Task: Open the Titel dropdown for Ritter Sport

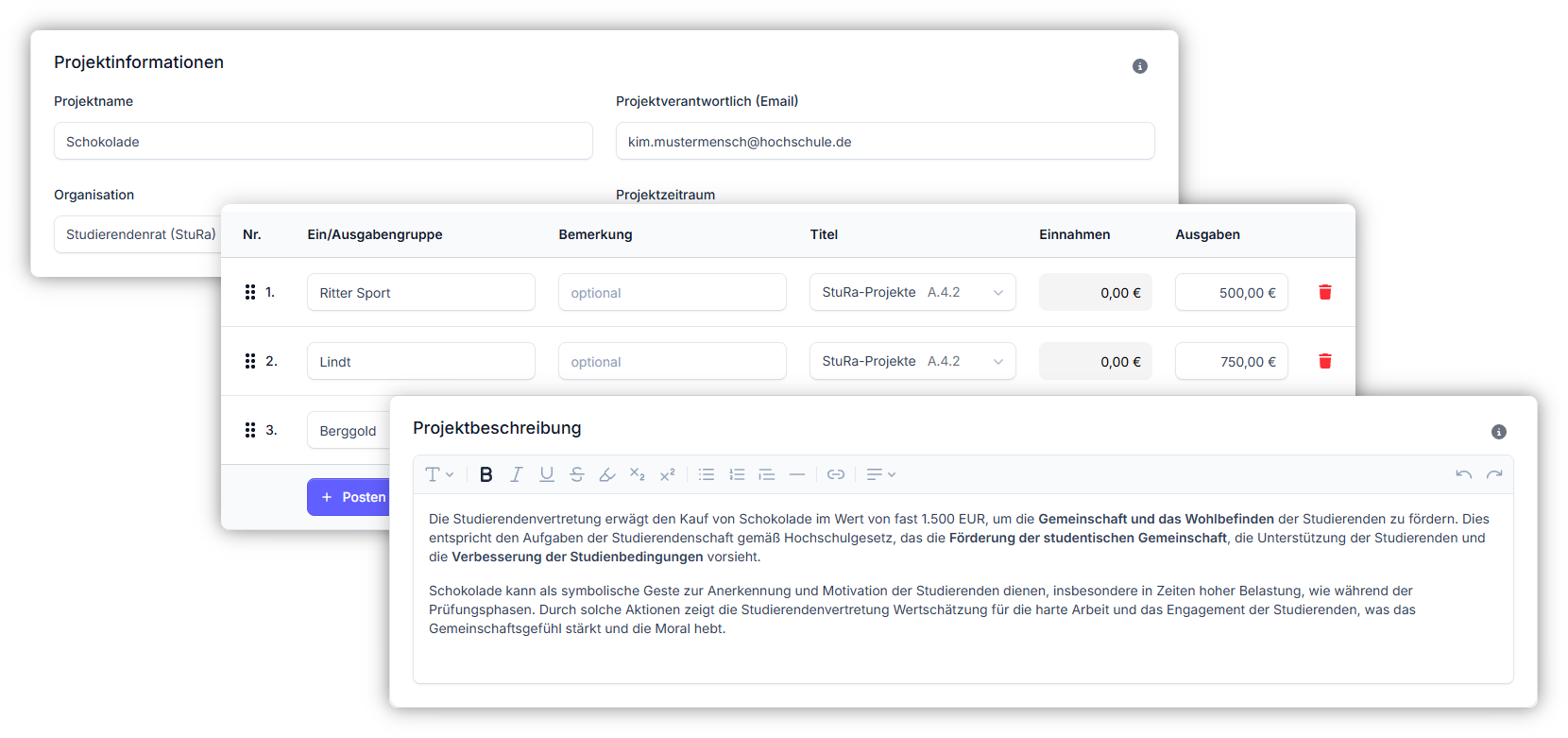Action: tap(912, 292)
